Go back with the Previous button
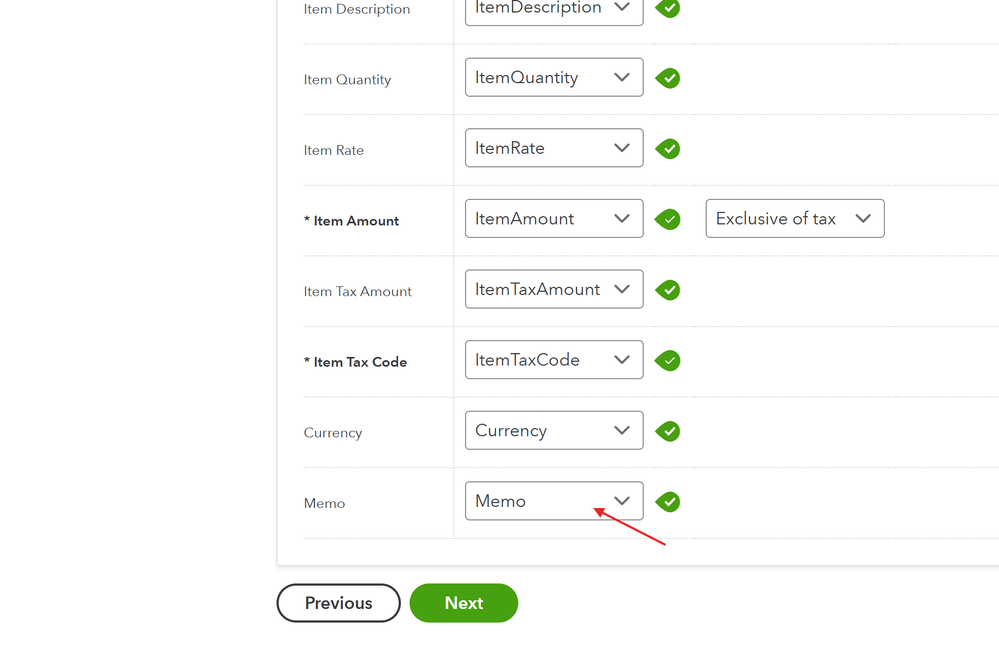The image size is (999, 659). pos(338,603)
